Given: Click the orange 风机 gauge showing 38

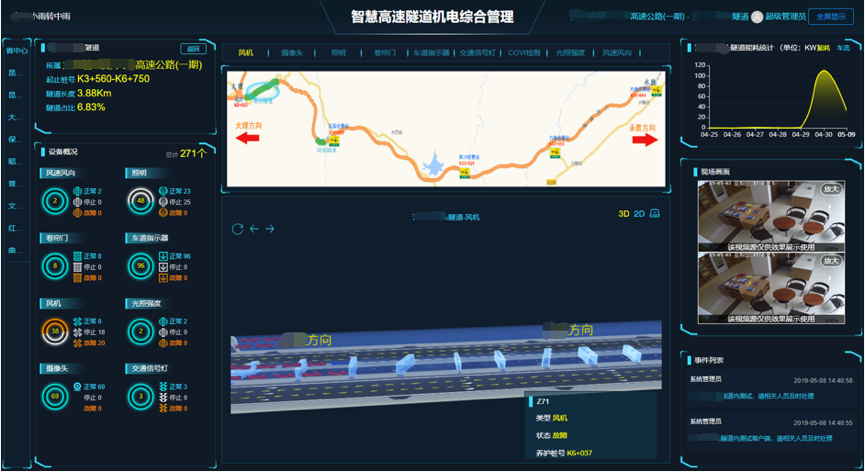Looking at the screenshot, I should [55, 332].
